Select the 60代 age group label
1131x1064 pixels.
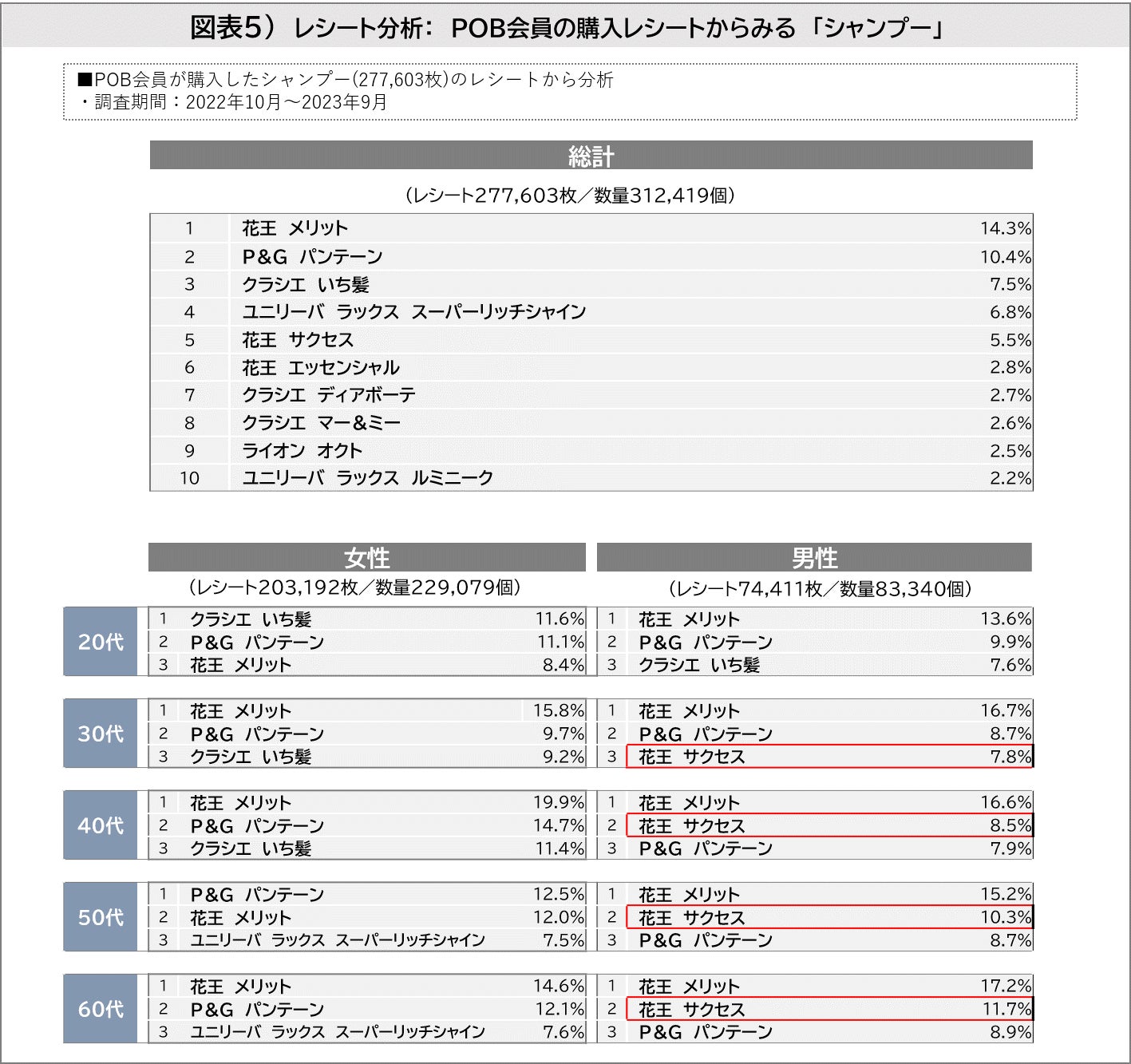click(x=101, y=1009)
